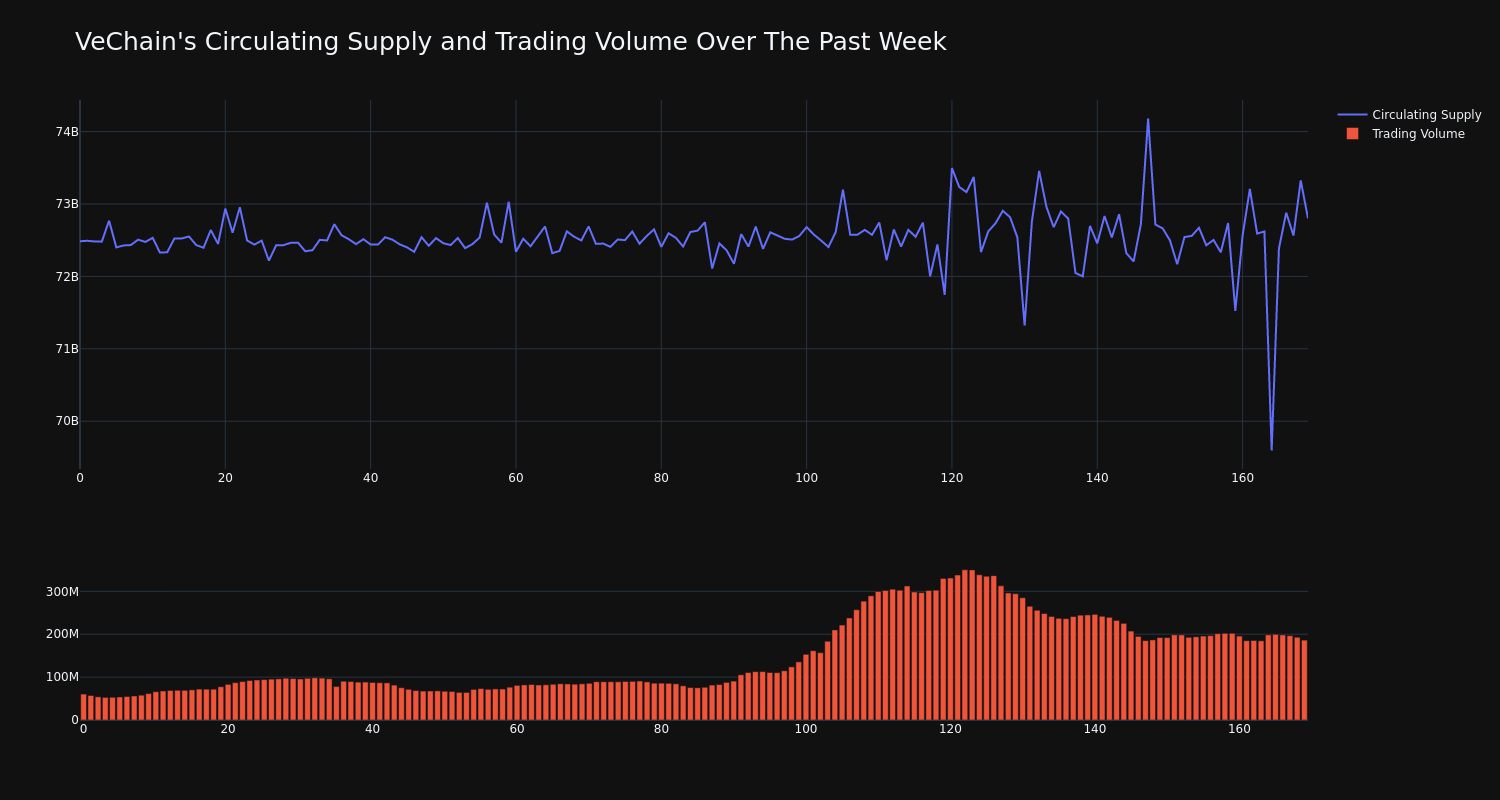The width and height of the screenshot is (1500, 800).
Task: Click the 120 tick on the upper x-axis
Action: click(x=951, y=478)
